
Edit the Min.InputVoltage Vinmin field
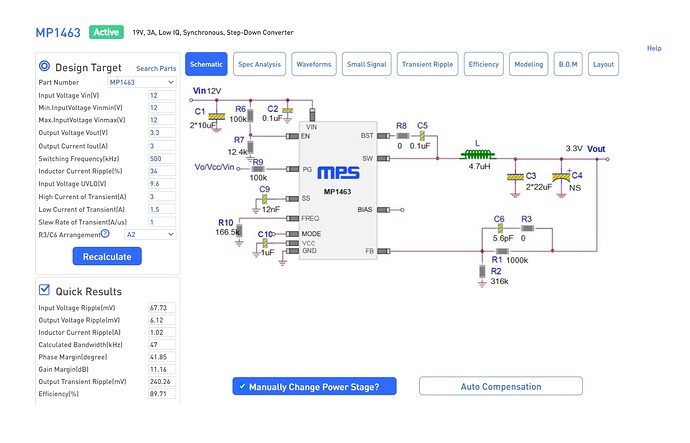pos(162,108)
